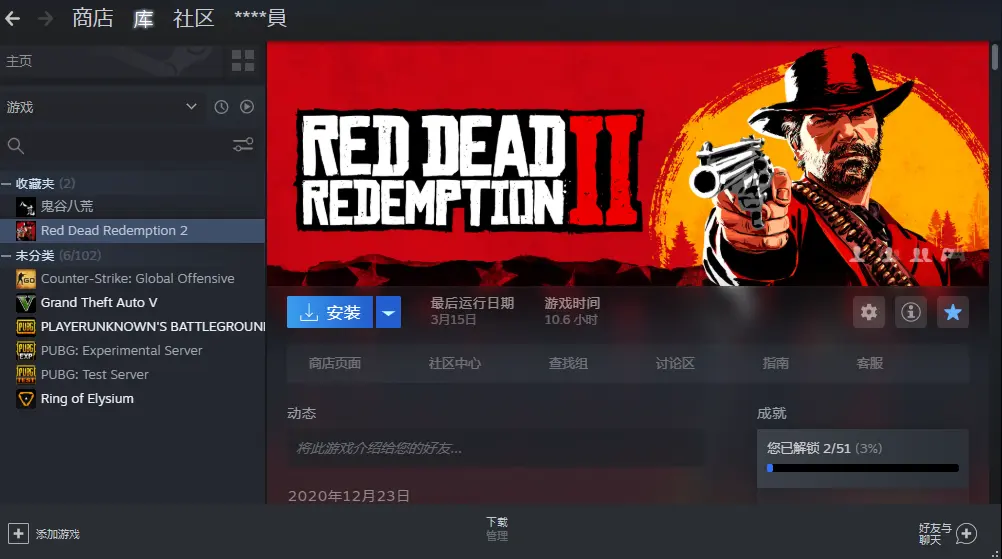Click the Red Dead Redemption II banner

(x=628, y=164)
